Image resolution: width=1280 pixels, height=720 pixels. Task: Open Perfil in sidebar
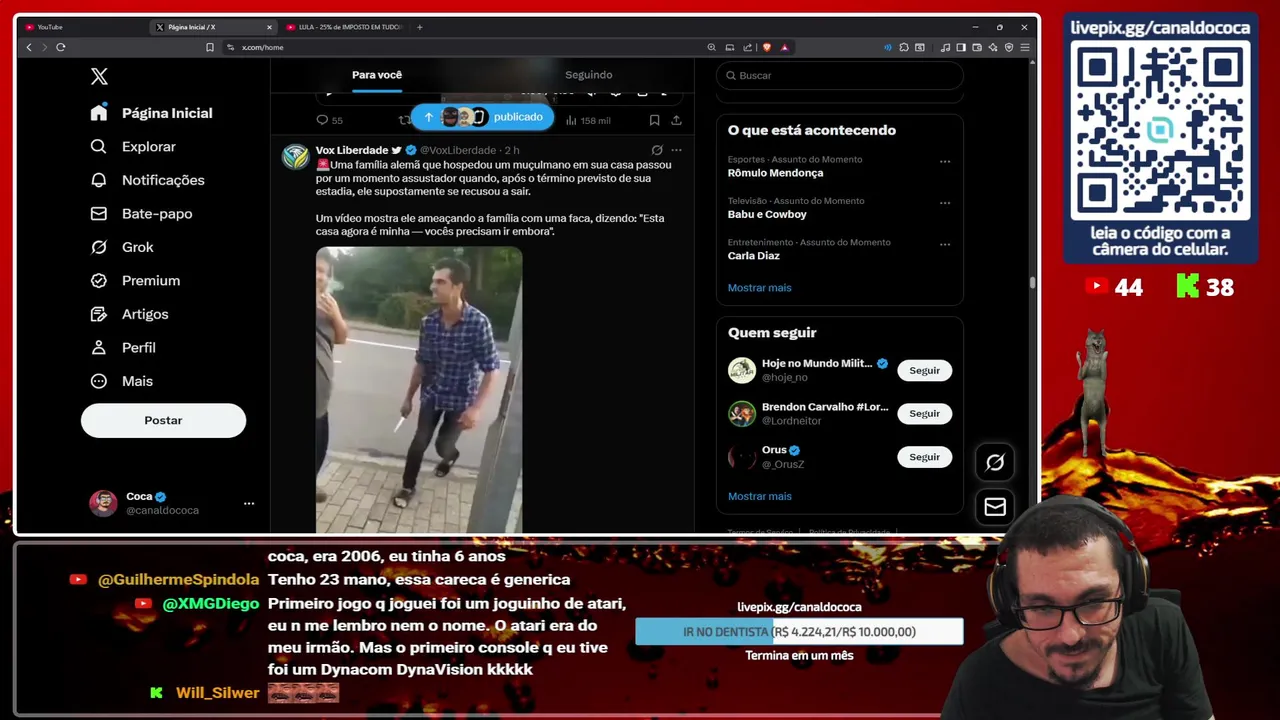click(x=123, y=348)
